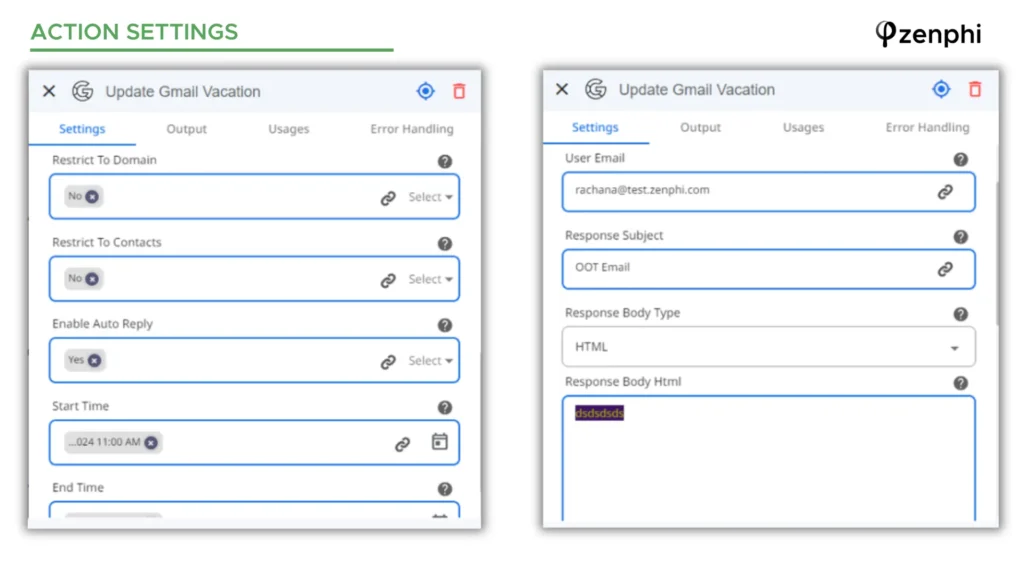The width and height of the screenshot is (1024, 576).
Task: Click the highlighted dsdsdsds text
Action: (x=599, y=413)
